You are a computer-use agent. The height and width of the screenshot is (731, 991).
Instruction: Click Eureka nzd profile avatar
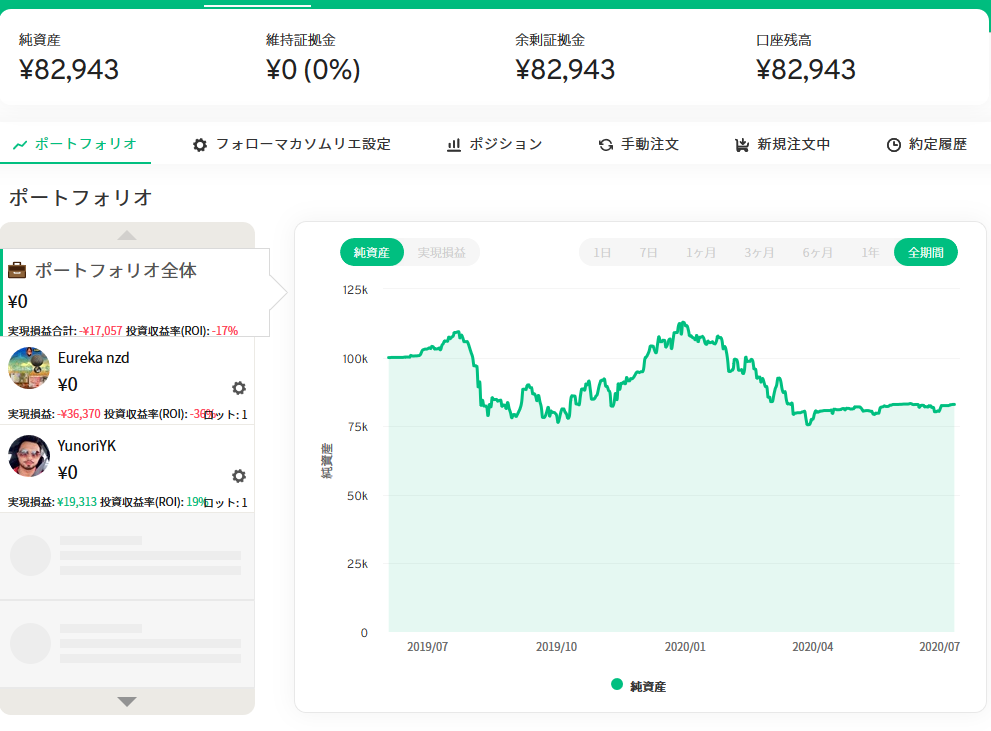(29, 368)
